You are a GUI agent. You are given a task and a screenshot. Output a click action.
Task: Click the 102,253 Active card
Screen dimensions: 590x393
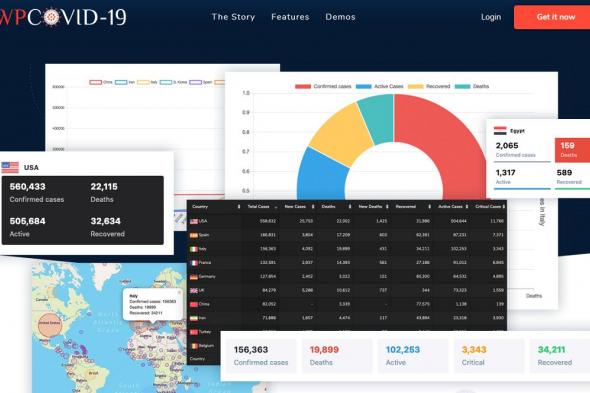413,356
